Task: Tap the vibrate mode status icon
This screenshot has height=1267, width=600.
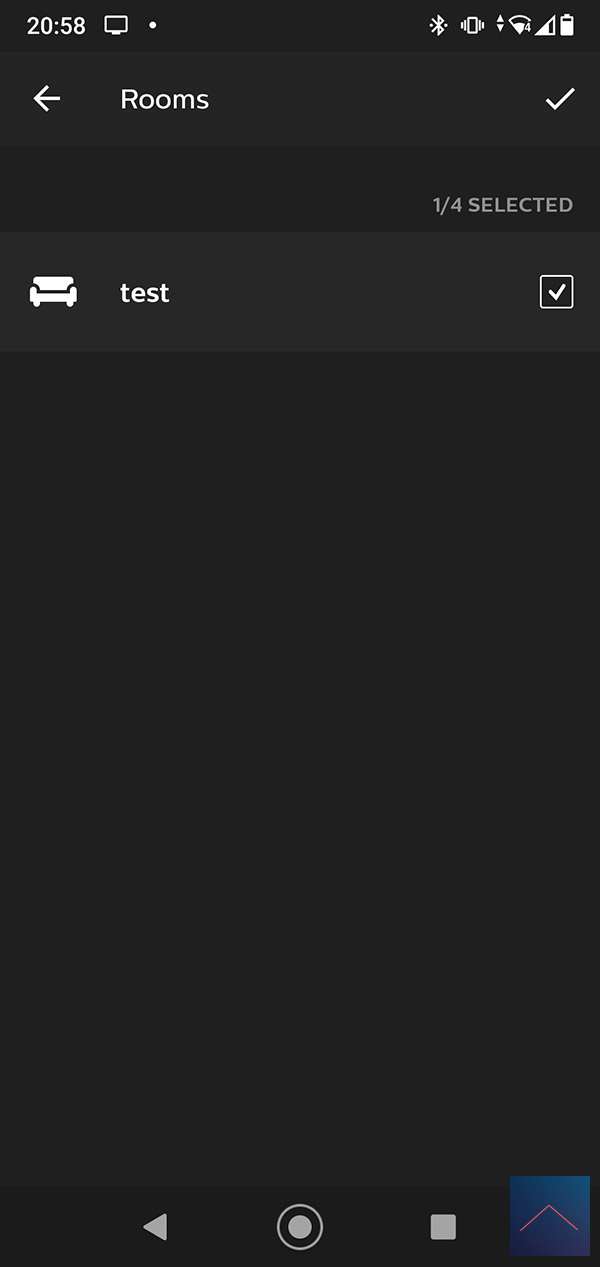Action: (472, 25)
